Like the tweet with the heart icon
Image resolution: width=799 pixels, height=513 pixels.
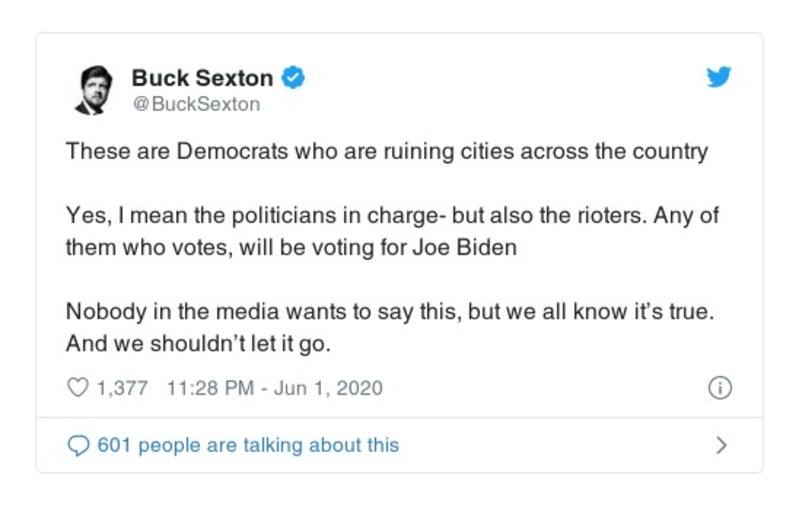(77, 388)
